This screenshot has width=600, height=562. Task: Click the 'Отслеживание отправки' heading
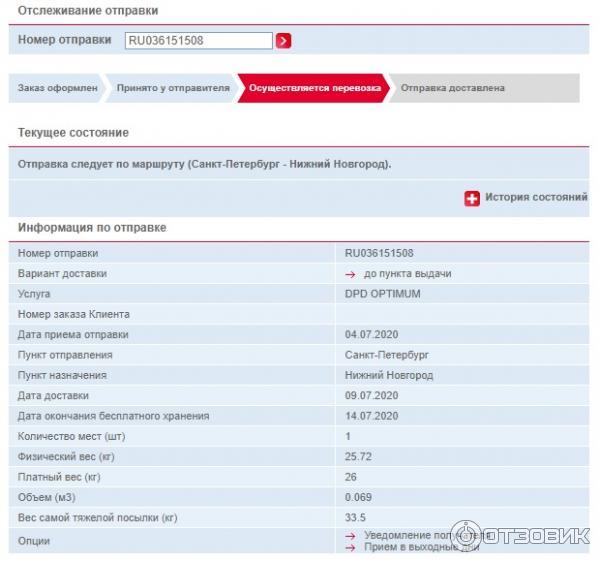(88, 11)
